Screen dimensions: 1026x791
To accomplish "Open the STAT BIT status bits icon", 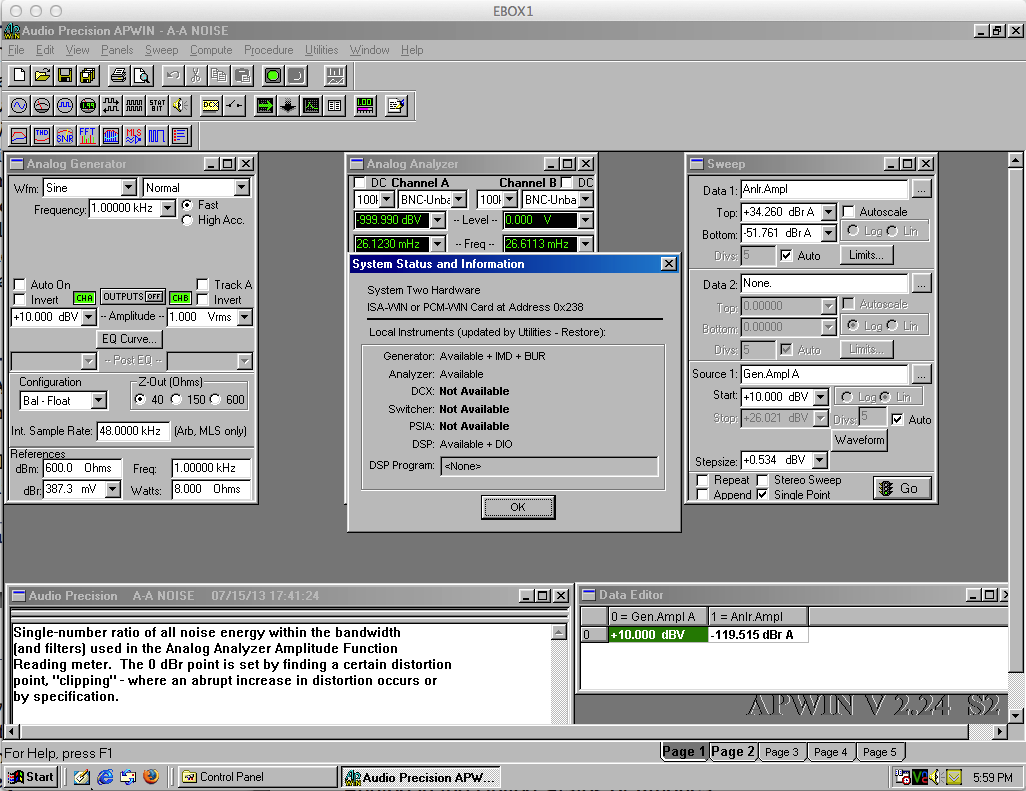I will [157, 105].
